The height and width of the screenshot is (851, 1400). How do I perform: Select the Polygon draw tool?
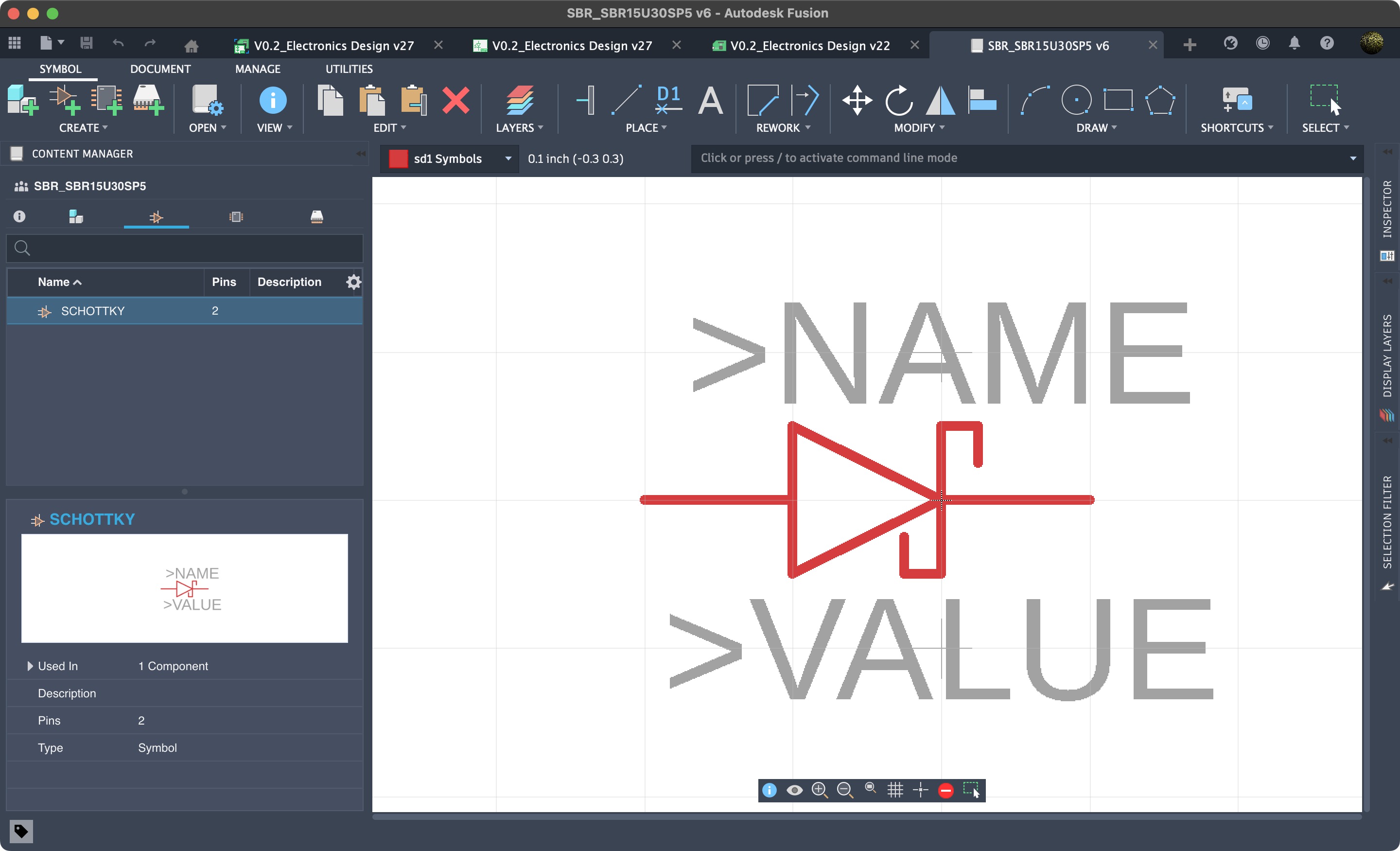click(1160, 101)
